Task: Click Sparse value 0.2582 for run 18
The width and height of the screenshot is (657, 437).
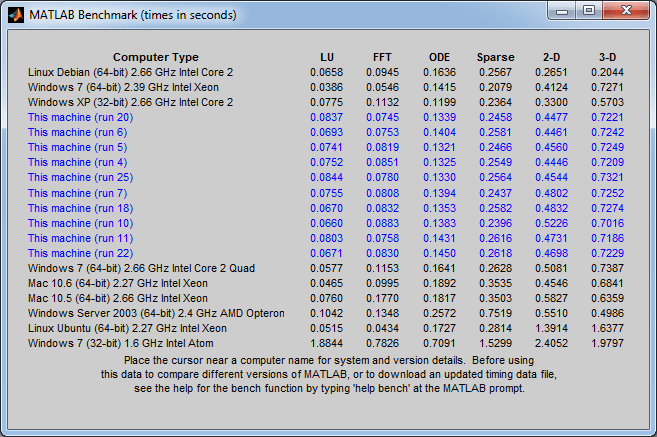Action: (x=495, y=208)
